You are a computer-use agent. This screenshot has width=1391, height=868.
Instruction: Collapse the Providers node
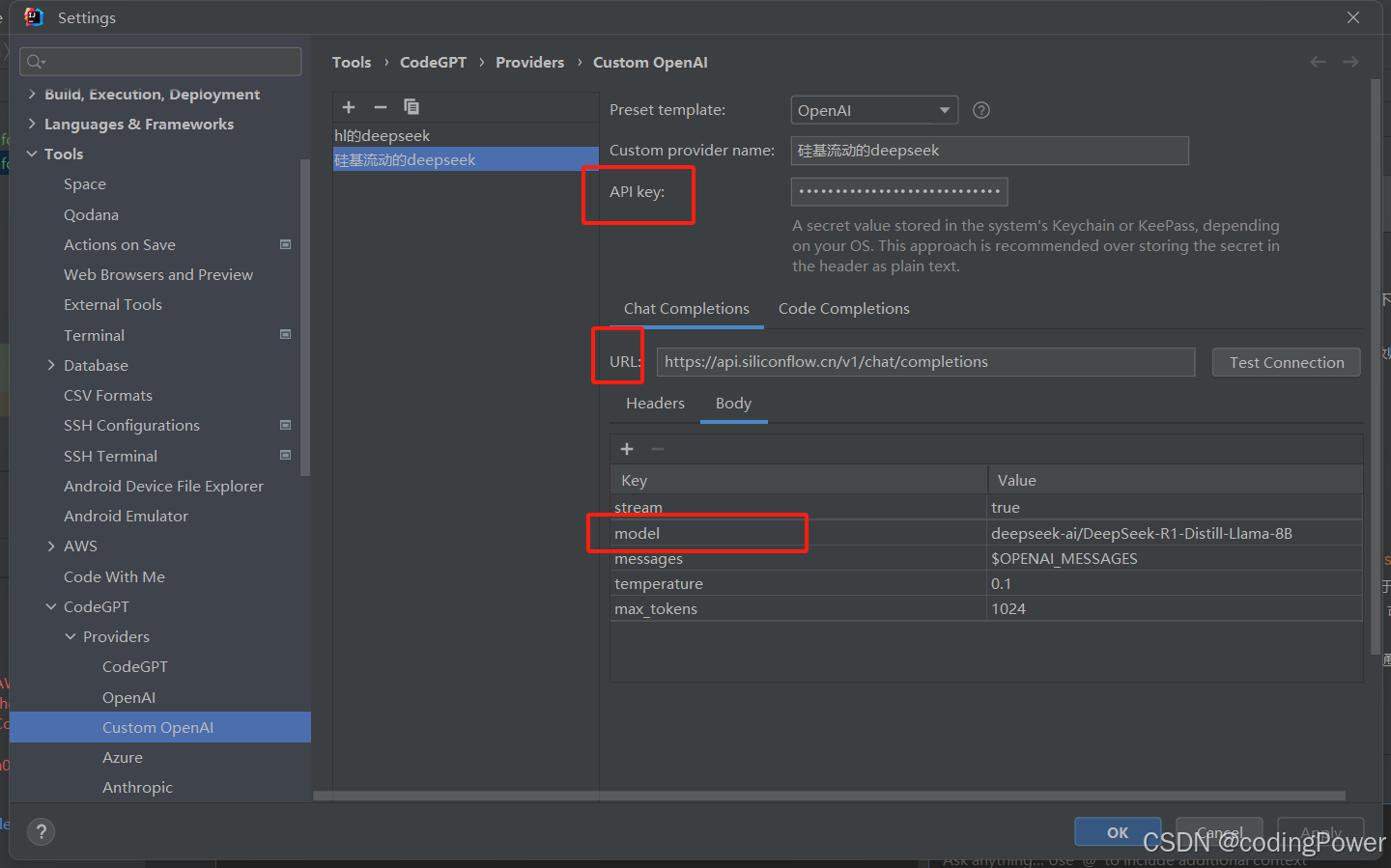(x=71, y=636)
